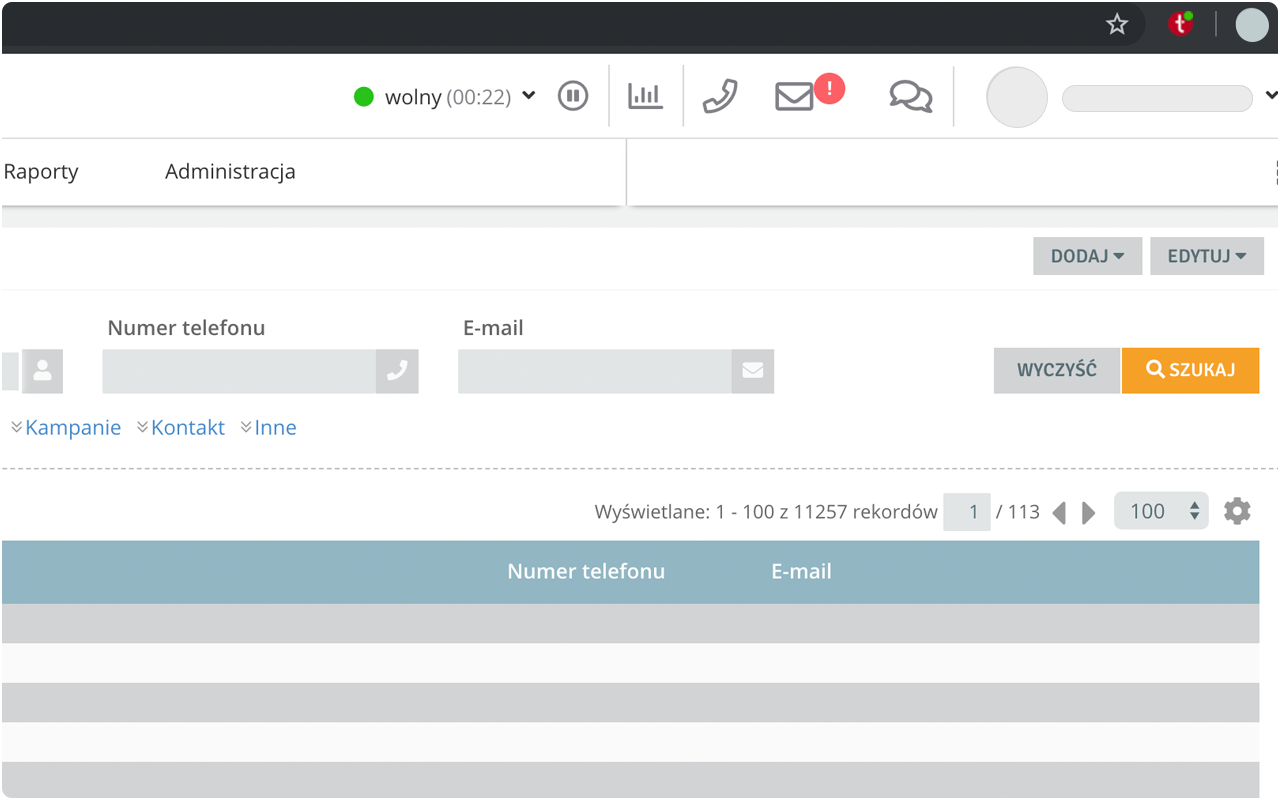The image size is (1280, 800).
Task: Click the page number input field
Action: (967, 512)
